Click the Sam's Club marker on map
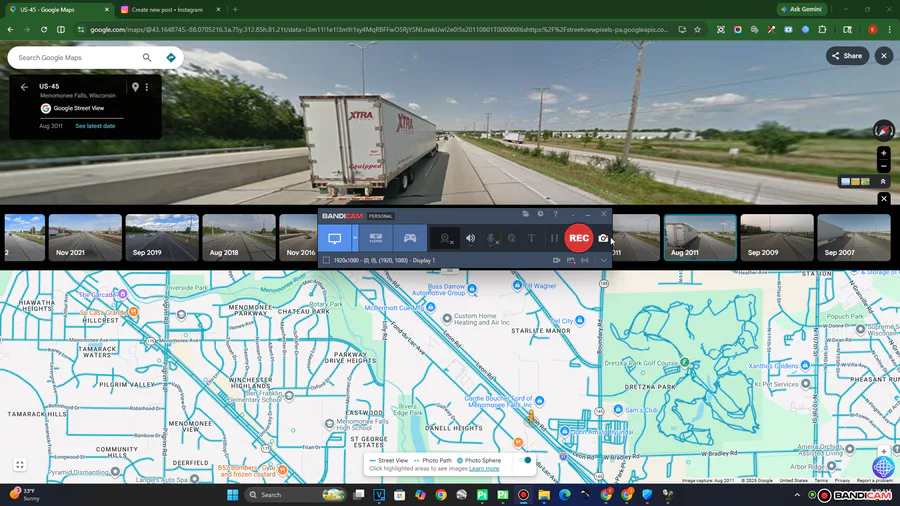900x506 pixels. [618, 409]
